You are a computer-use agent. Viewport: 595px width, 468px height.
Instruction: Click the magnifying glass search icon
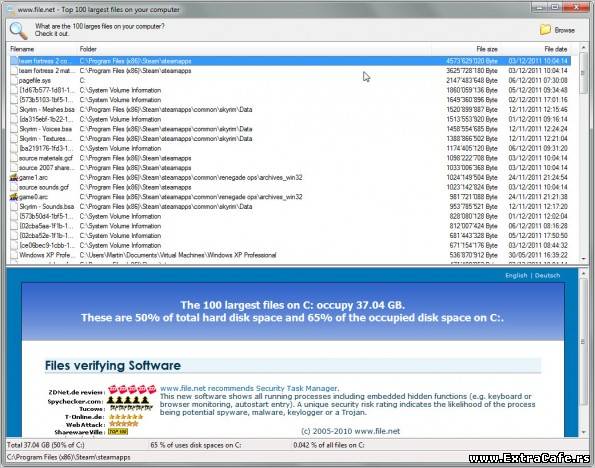tap(18, 30)
